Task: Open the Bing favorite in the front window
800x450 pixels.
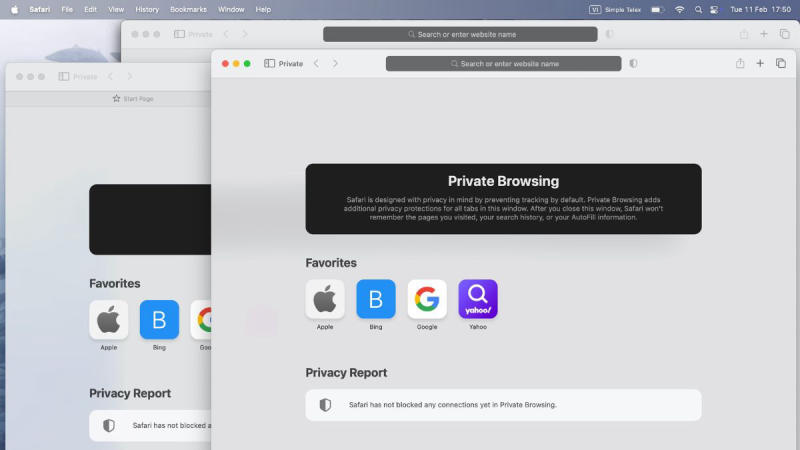Action: click(x=376, y=299)
